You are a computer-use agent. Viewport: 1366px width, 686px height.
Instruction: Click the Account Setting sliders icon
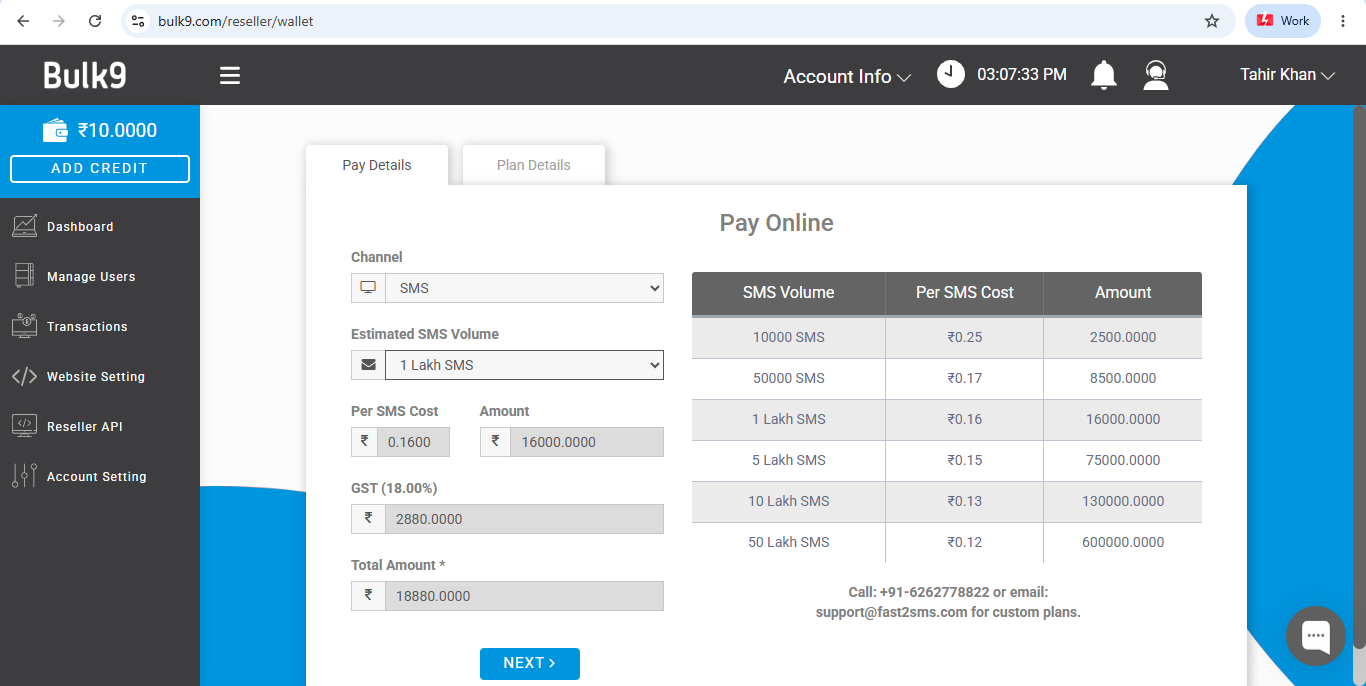(25, 476)
